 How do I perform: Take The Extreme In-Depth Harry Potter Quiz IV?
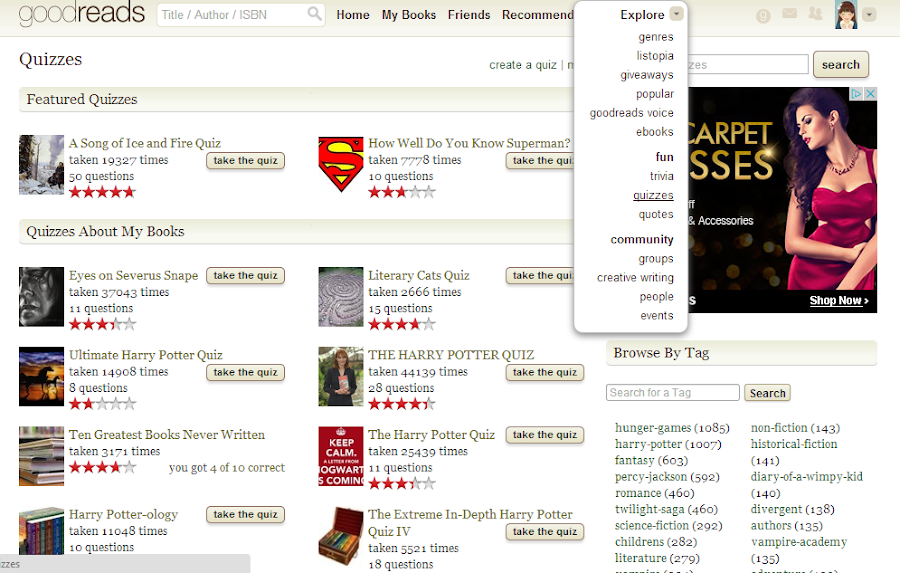(x=545, y=532)
